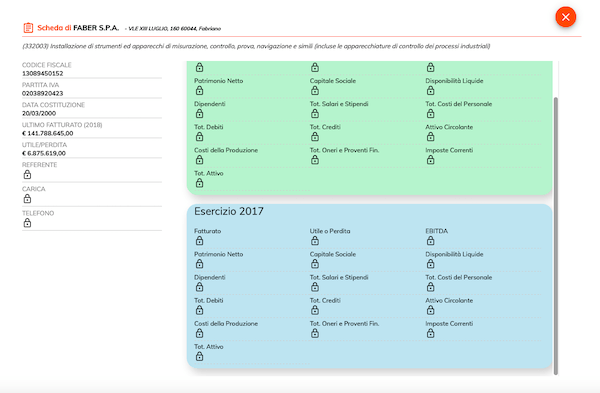This screenshot has width=600, height=393.
Task: Click the (332003) activity description line
Action: coord(256,46)
